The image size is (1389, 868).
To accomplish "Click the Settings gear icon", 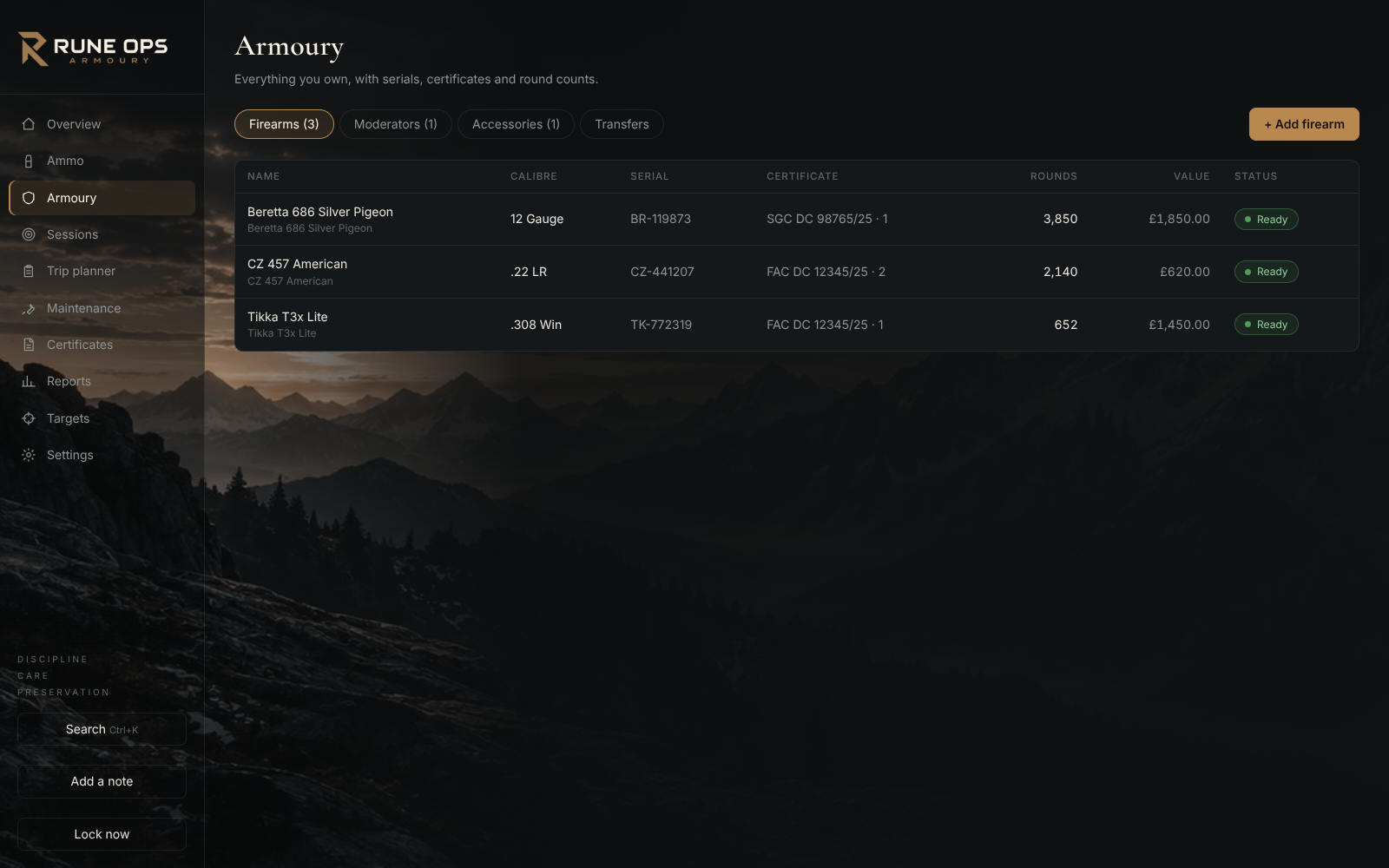I will coord(29,455).
